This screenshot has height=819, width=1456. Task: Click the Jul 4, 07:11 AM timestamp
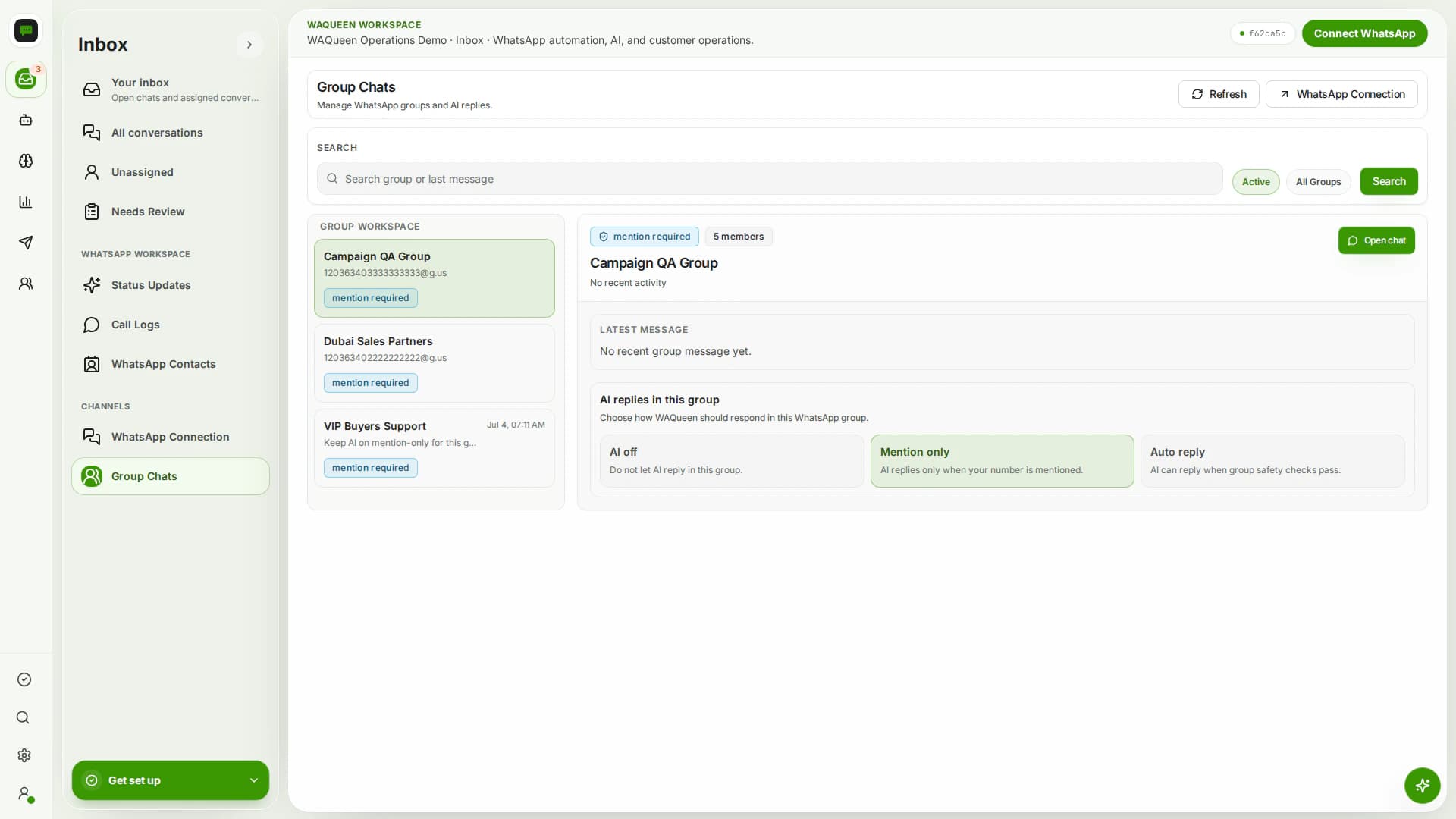[516, 425]
